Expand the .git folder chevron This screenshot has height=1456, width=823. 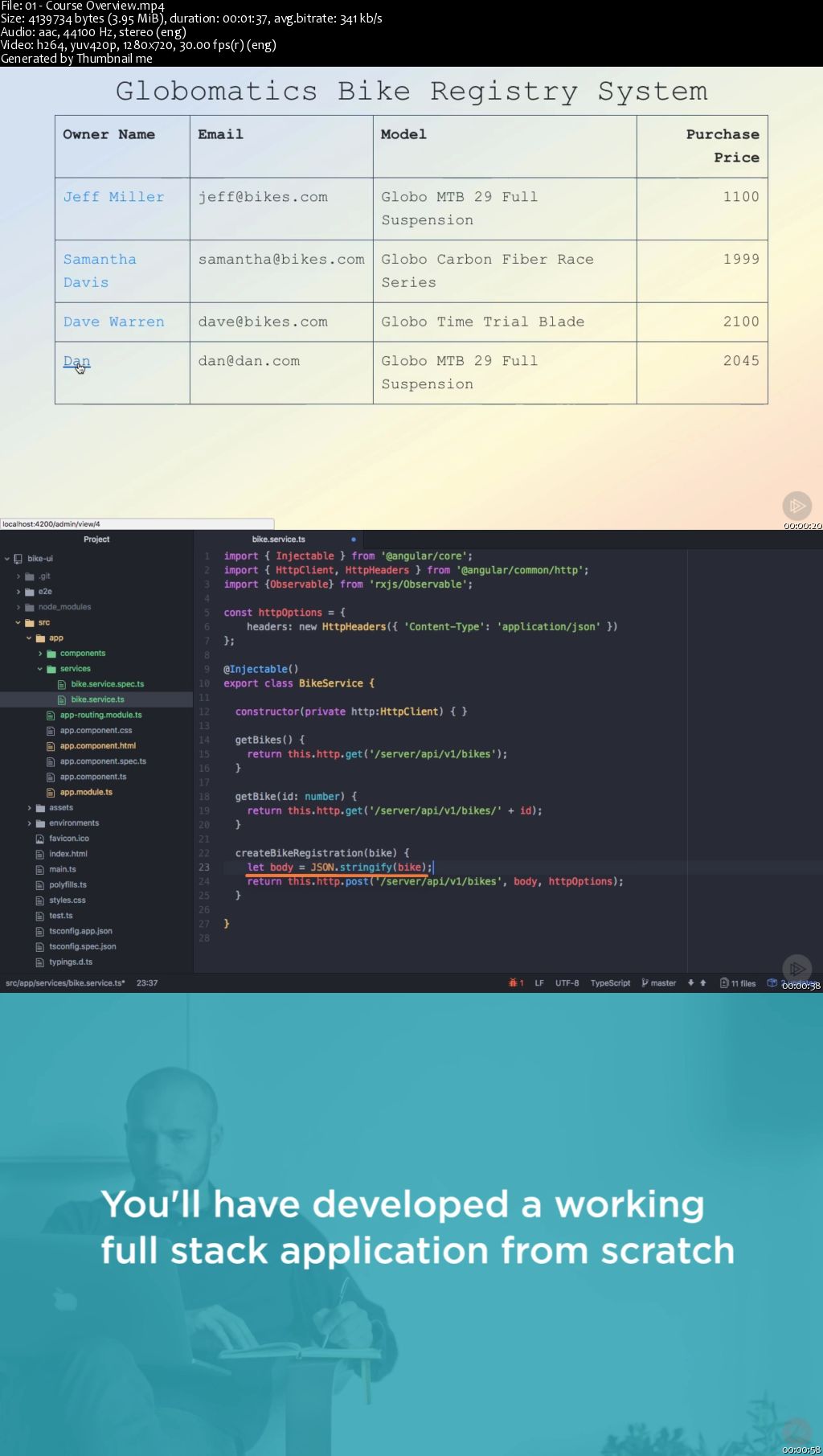18,576
